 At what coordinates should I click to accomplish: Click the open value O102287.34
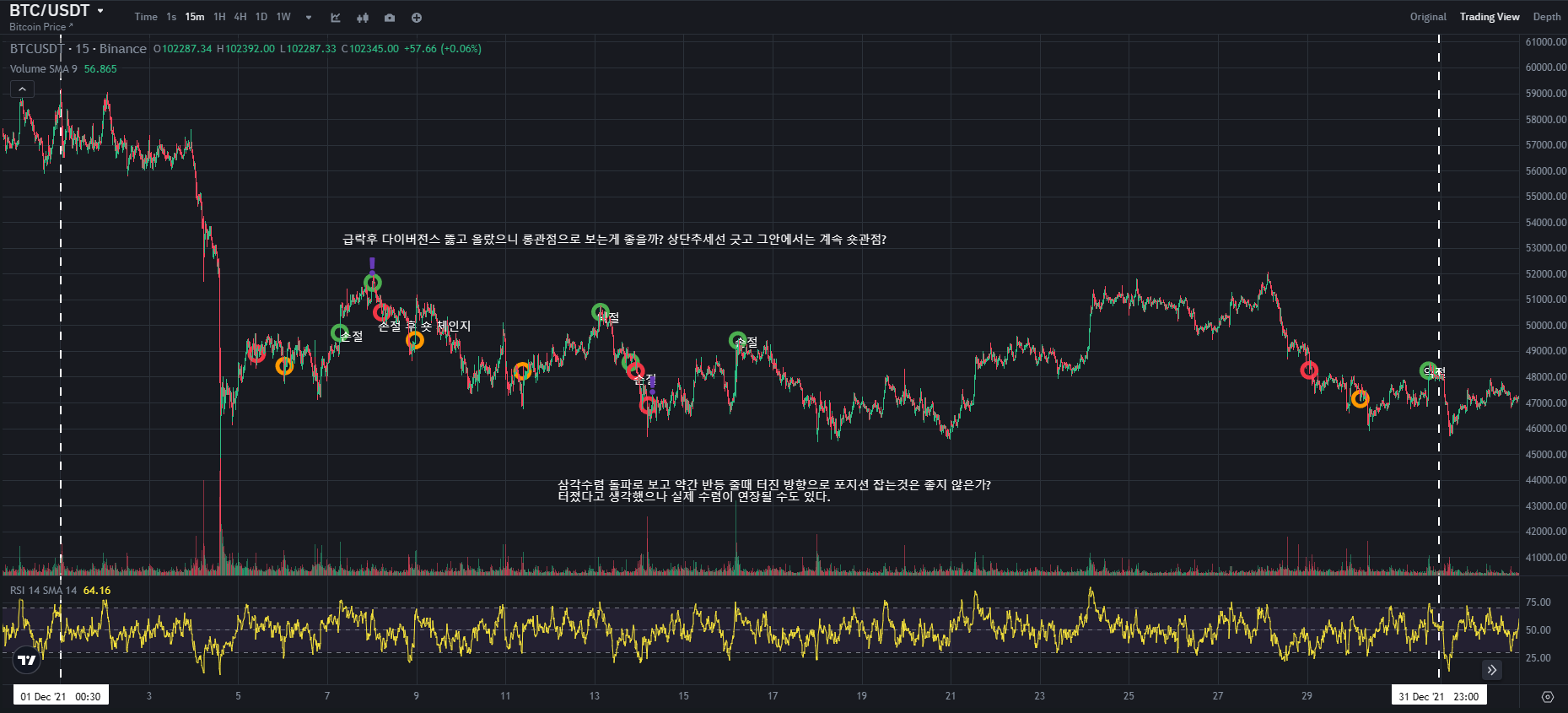[x=182, y=49]
